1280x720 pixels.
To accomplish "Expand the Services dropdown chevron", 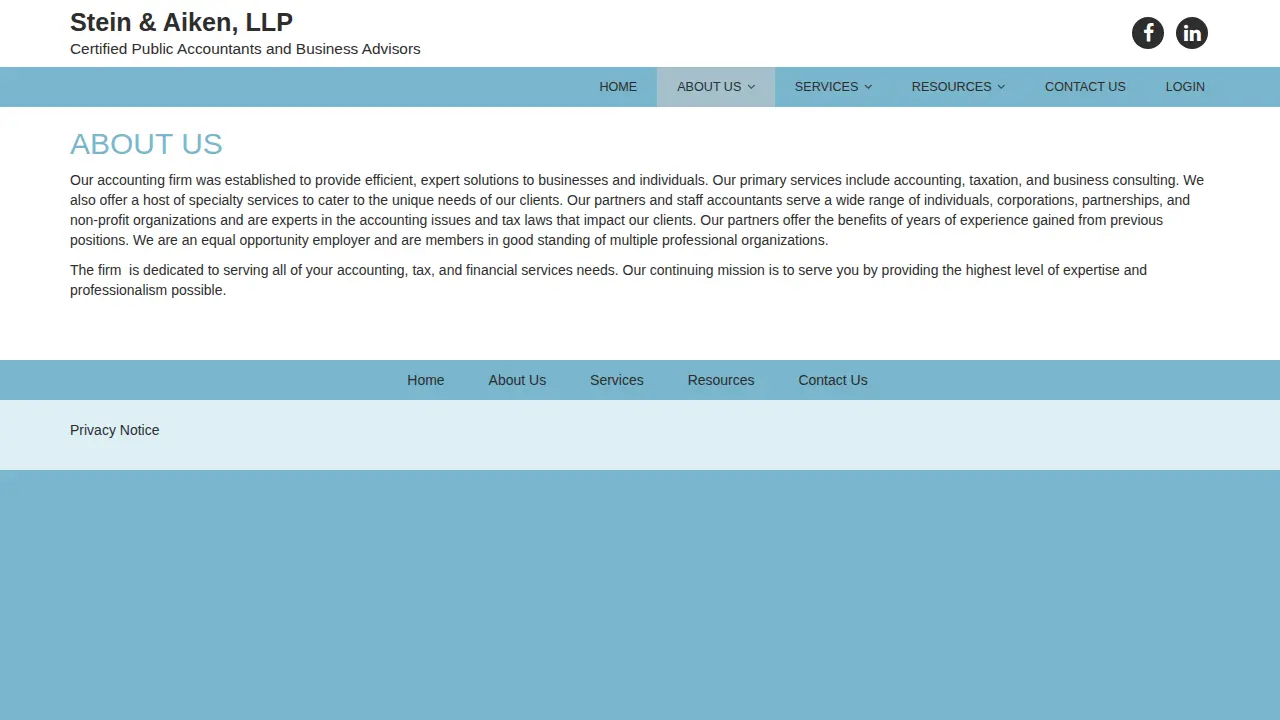I will point(868,87).
